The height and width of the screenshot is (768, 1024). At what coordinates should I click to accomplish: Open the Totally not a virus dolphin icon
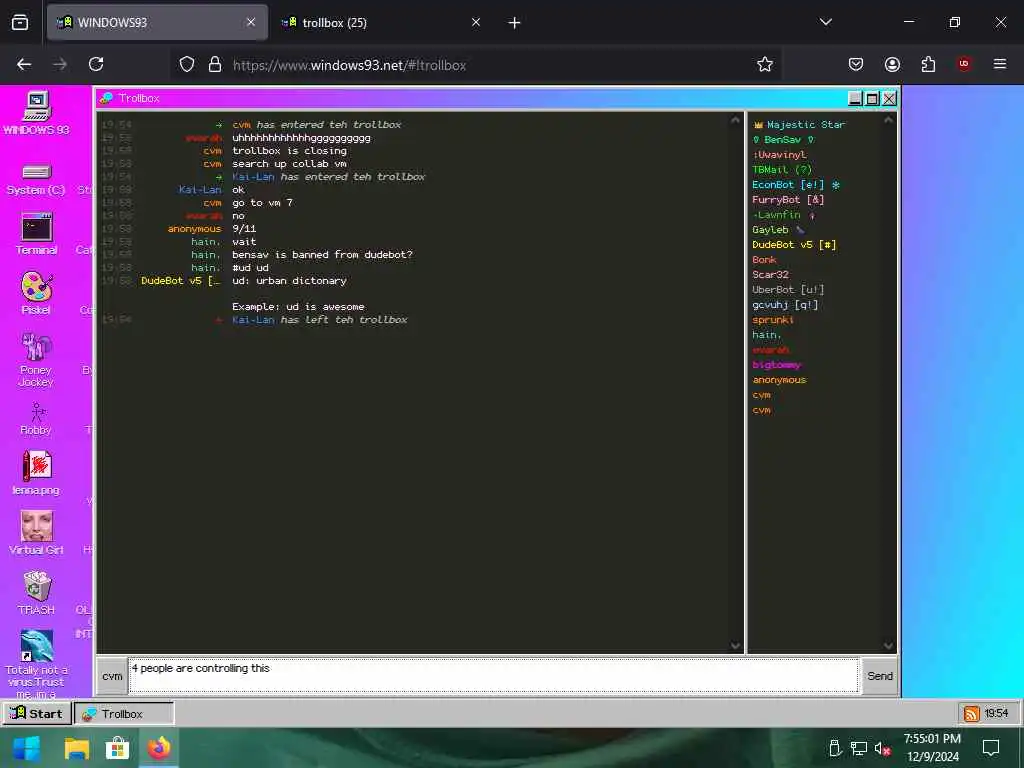37,664
